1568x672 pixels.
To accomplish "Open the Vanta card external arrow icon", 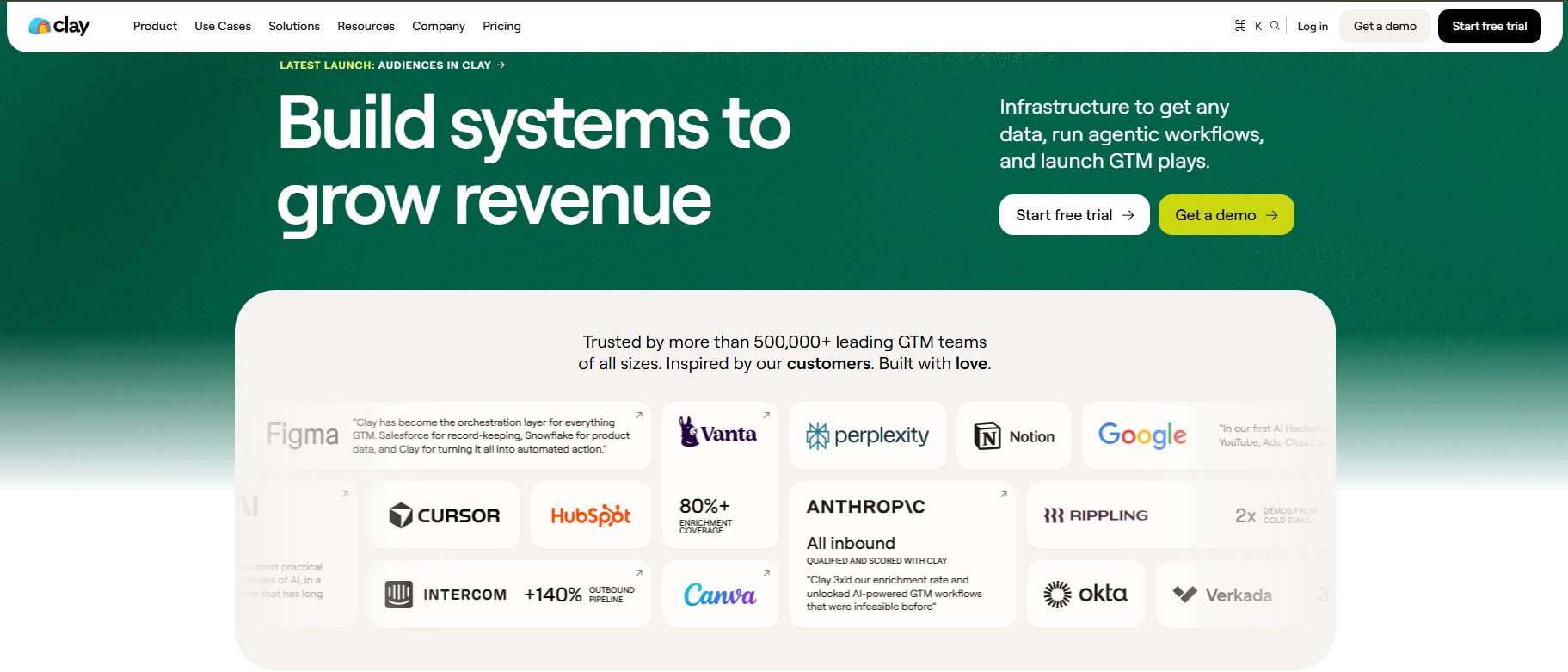I will pos(766,415).
